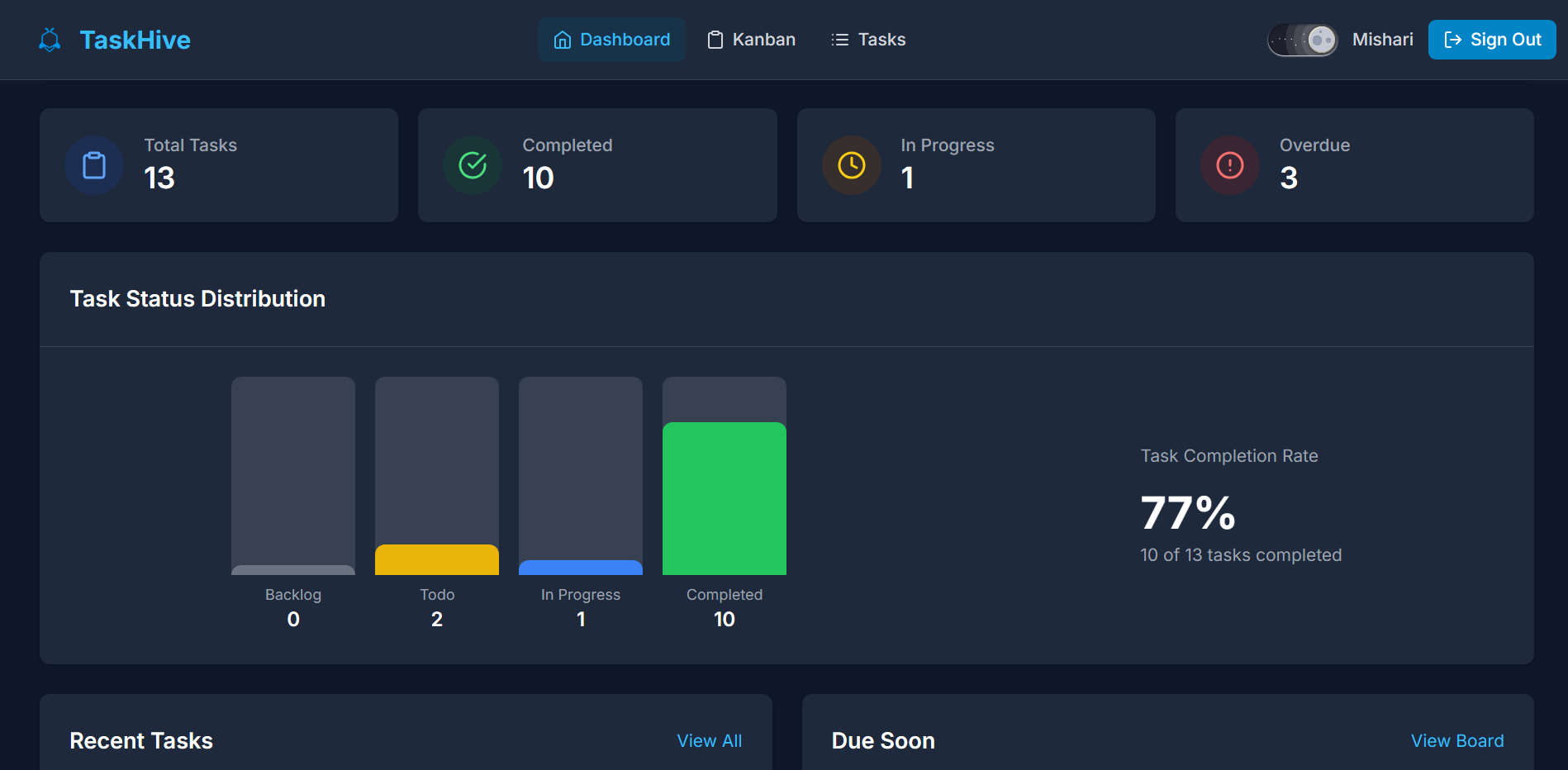The image size is (1568, 770).
Task: Open View All recent tasks link
Action: (709, 741)
